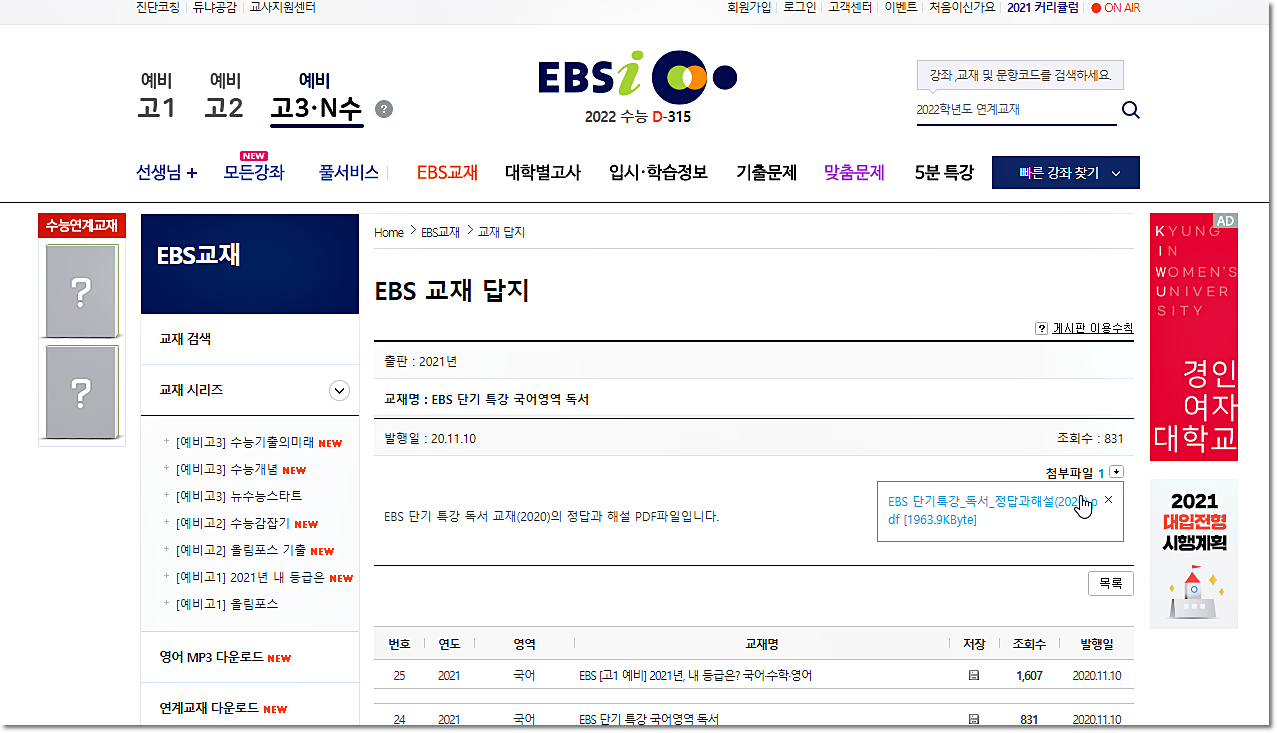Click the 수능연계교재 red header

point(81,226)
